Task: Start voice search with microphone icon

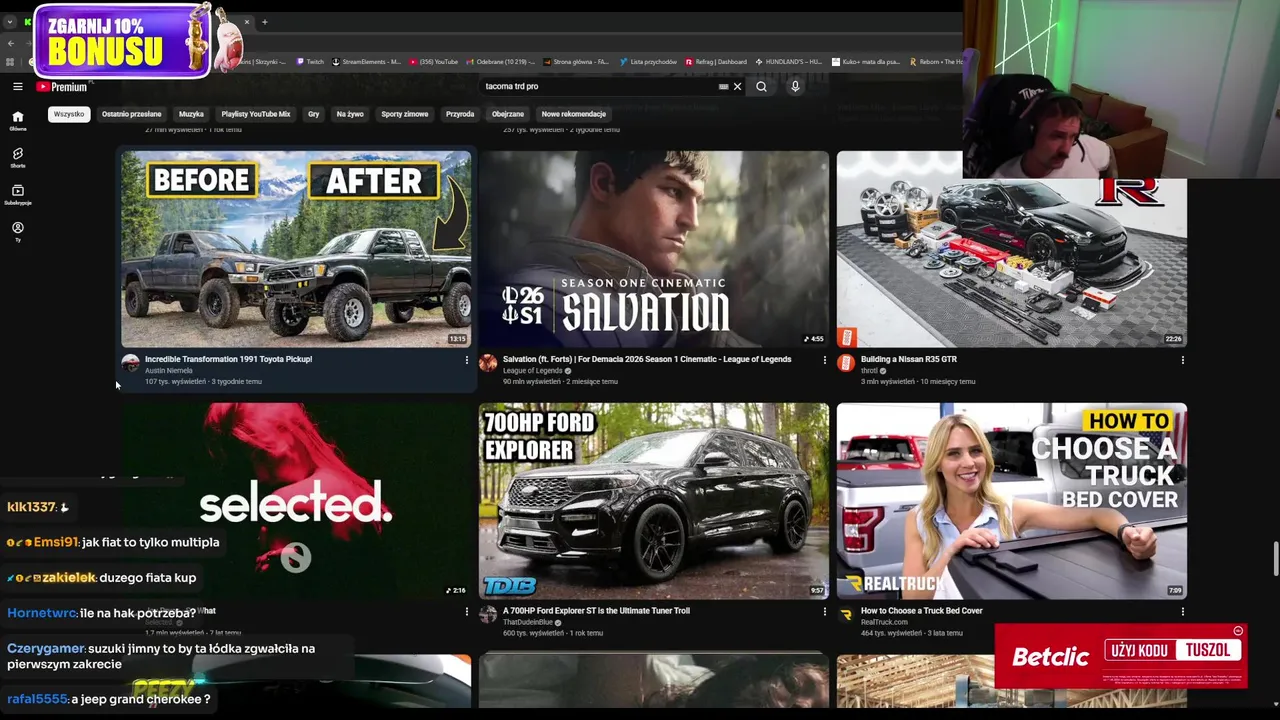Action: (795, 87)
